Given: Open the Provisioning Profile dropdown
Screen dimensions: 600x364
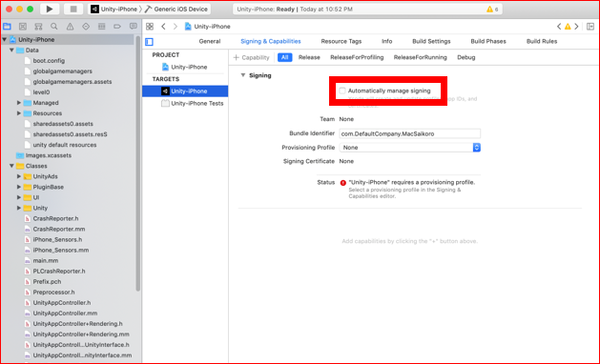Looking at the screenshot, I should pyautogui.click(x=410, y=147).
